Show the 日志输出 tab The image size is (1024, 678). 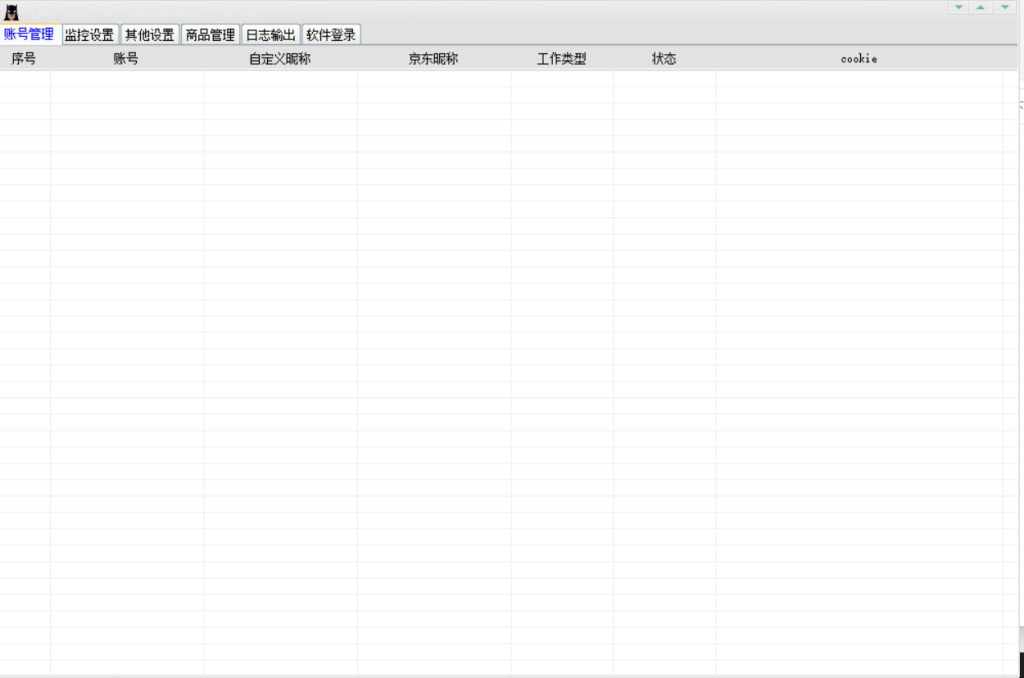(271, 35)
